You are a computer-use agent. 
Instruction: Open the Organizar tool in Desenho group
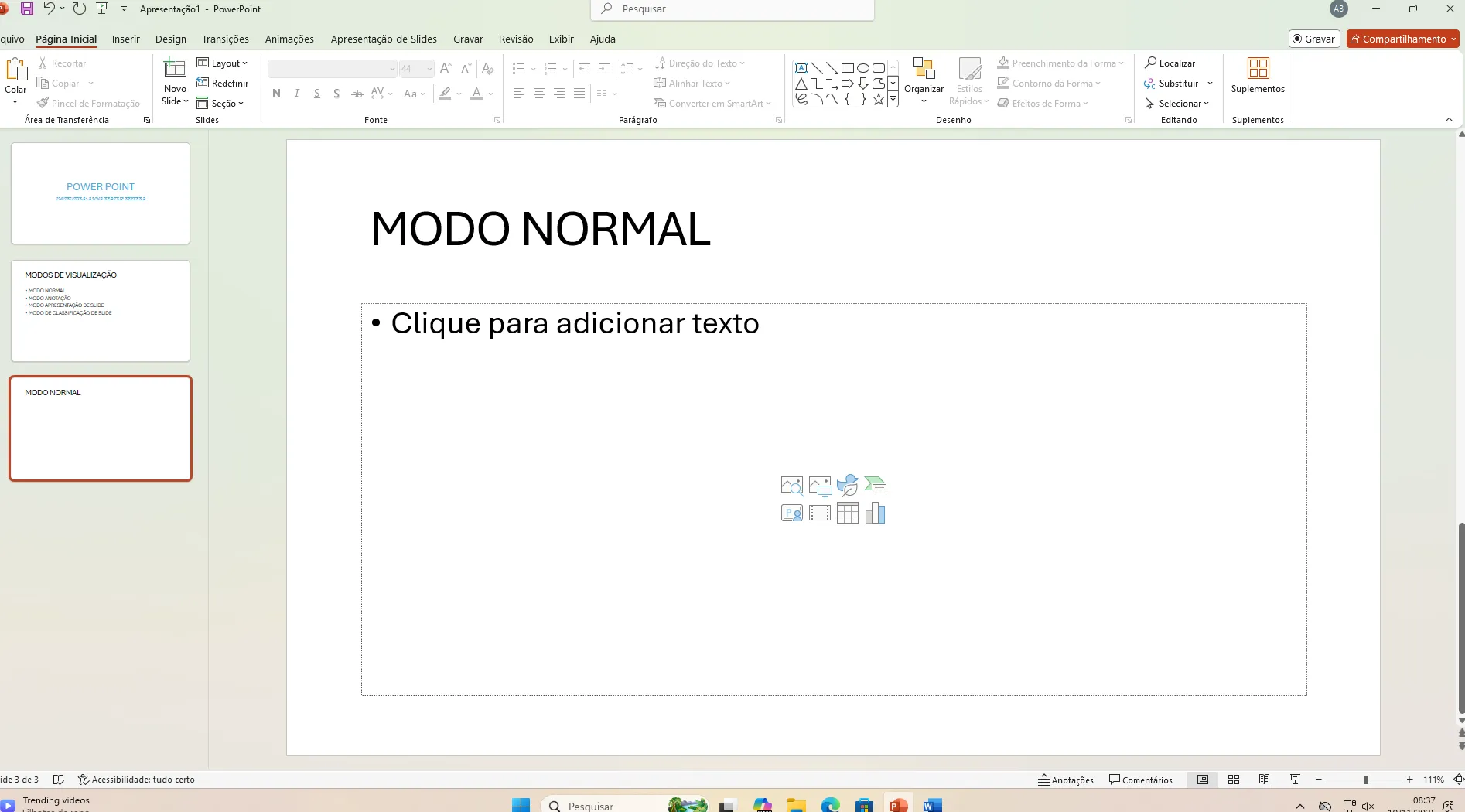point(924,81)
